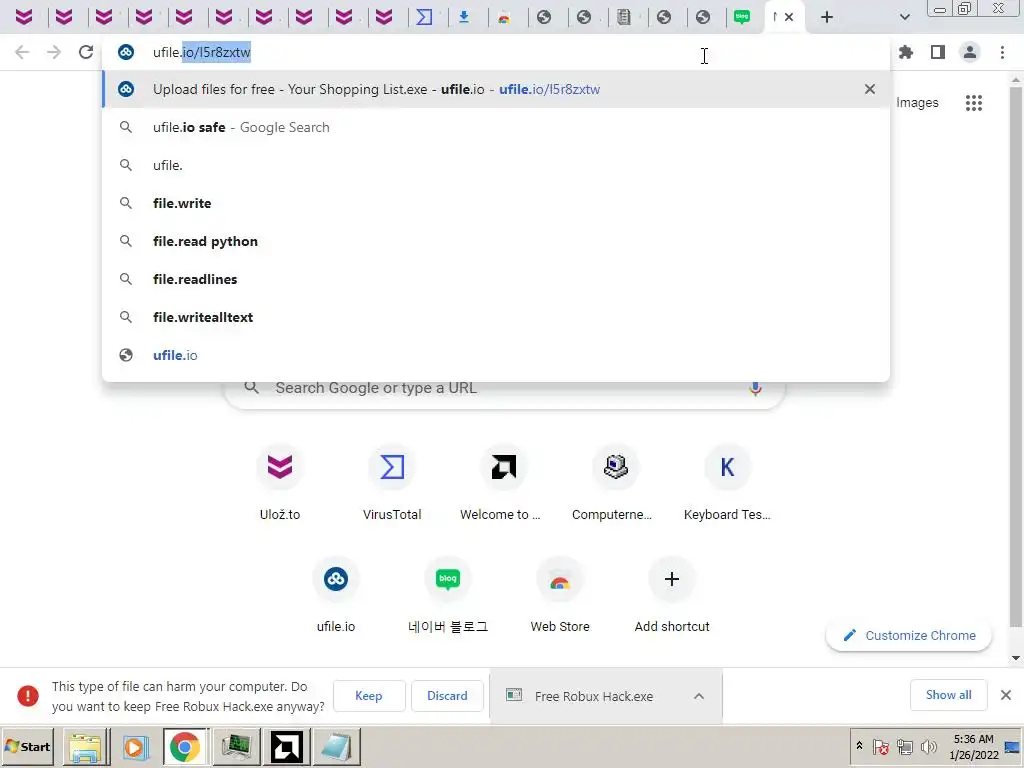Click the Chrome taskbar icon
This screenshot has height=768, width=1024.
pos(185,746)
